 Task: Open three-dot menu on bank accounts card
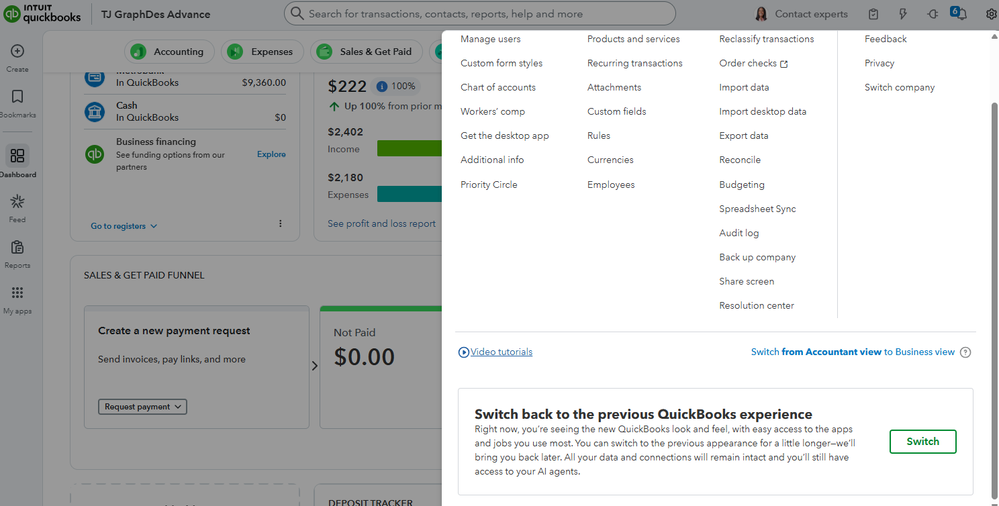tap(280, 224)
